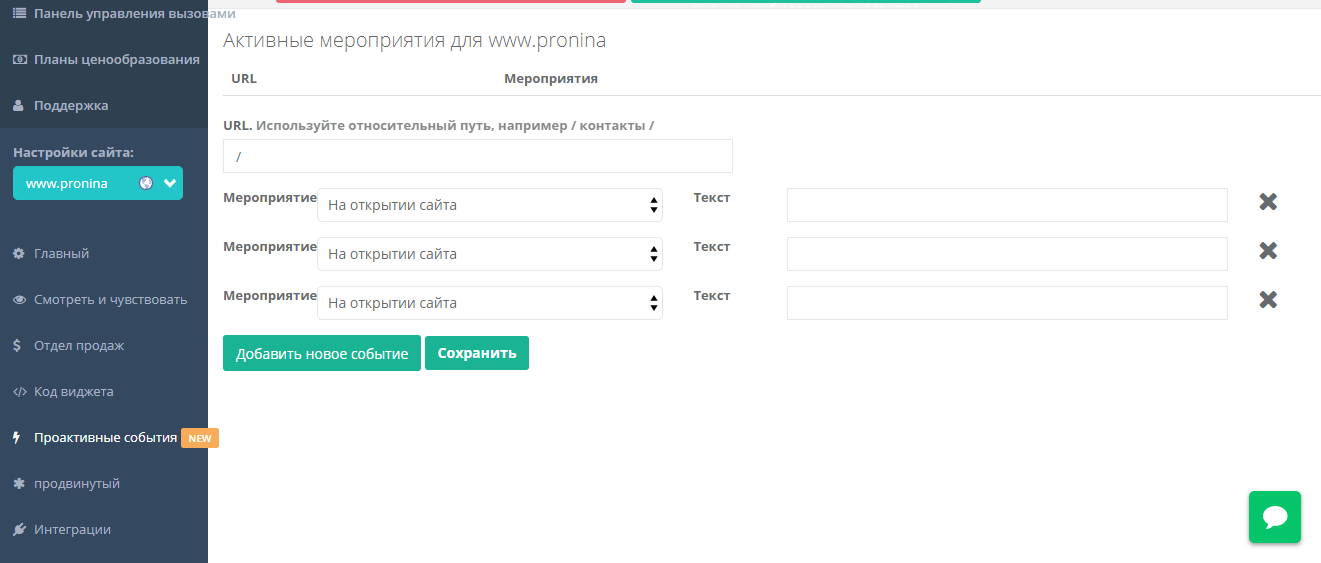The height and width of the screenshot is (563, 1321).
Task: Go to Панель управления вызовами
Action: (x=134, y=14)
